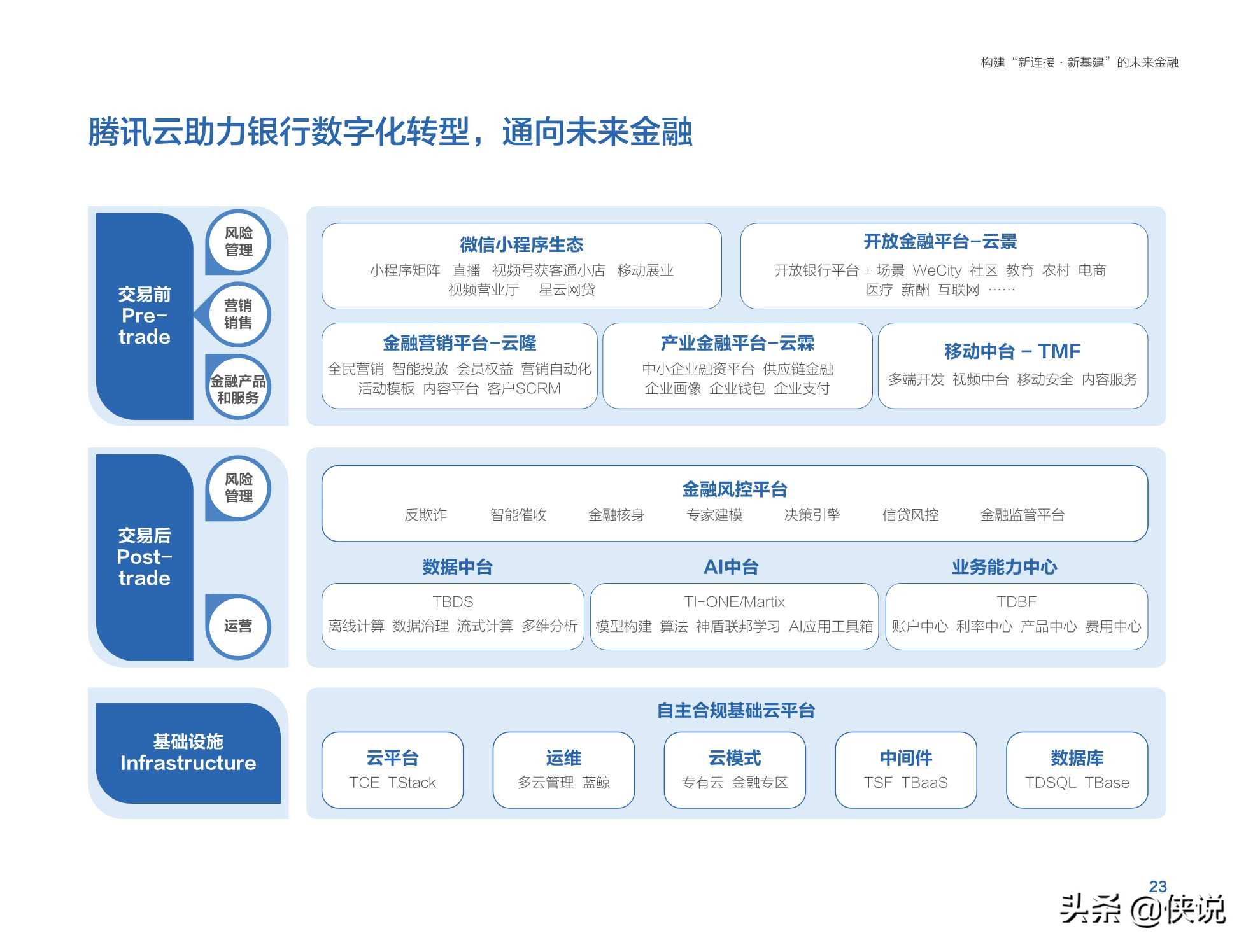Click the 运营 circle

(239, 626)
